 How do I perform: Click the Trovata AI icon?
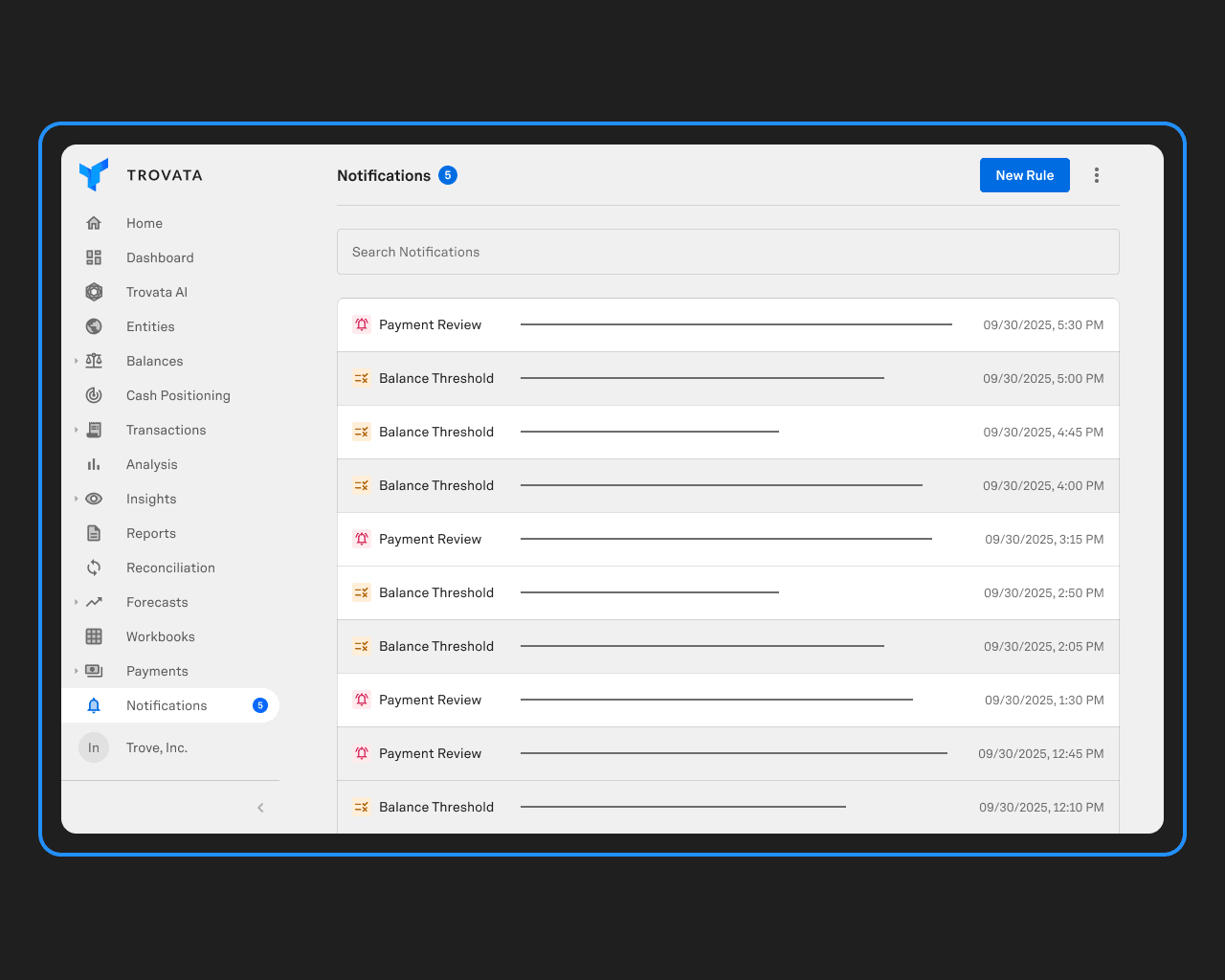[93, 291]
